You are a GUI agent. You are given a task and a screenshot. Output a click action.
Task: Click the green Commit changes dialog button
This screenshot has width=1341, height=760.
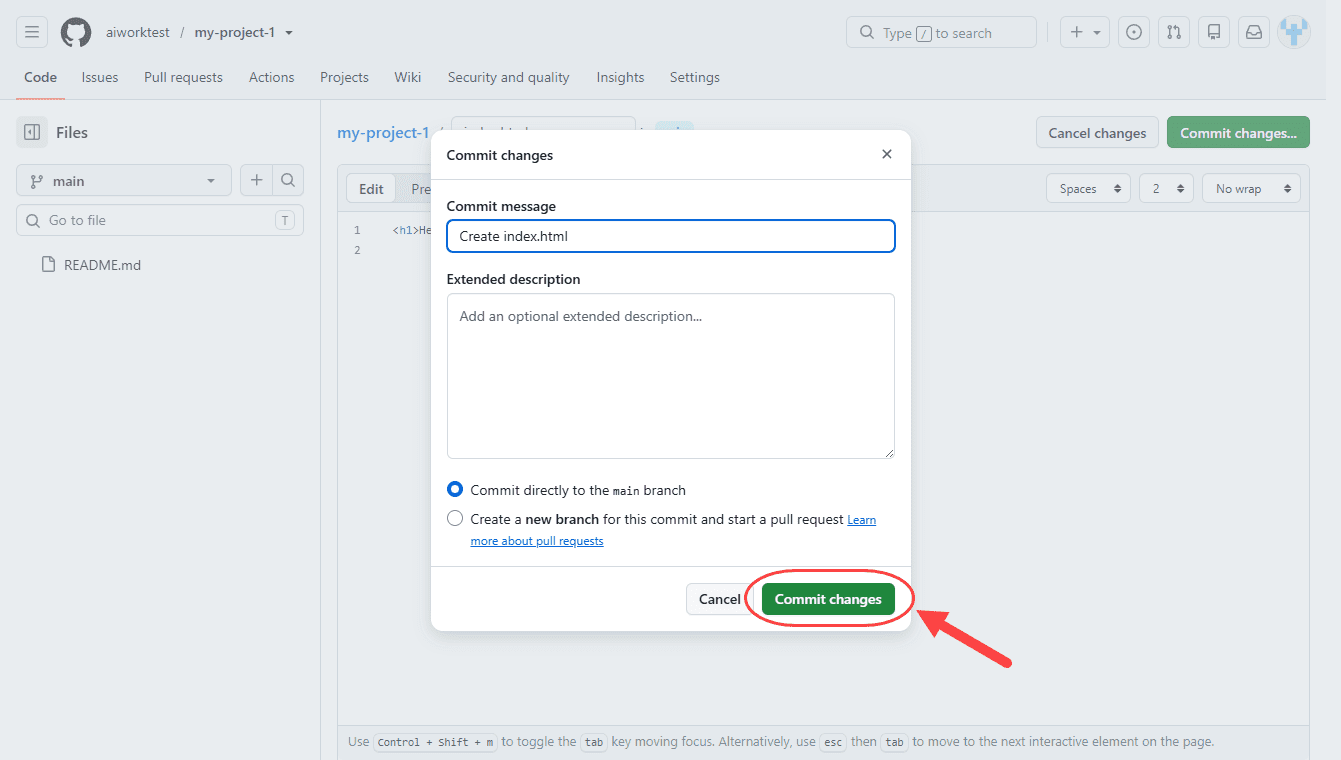point(828,599)
